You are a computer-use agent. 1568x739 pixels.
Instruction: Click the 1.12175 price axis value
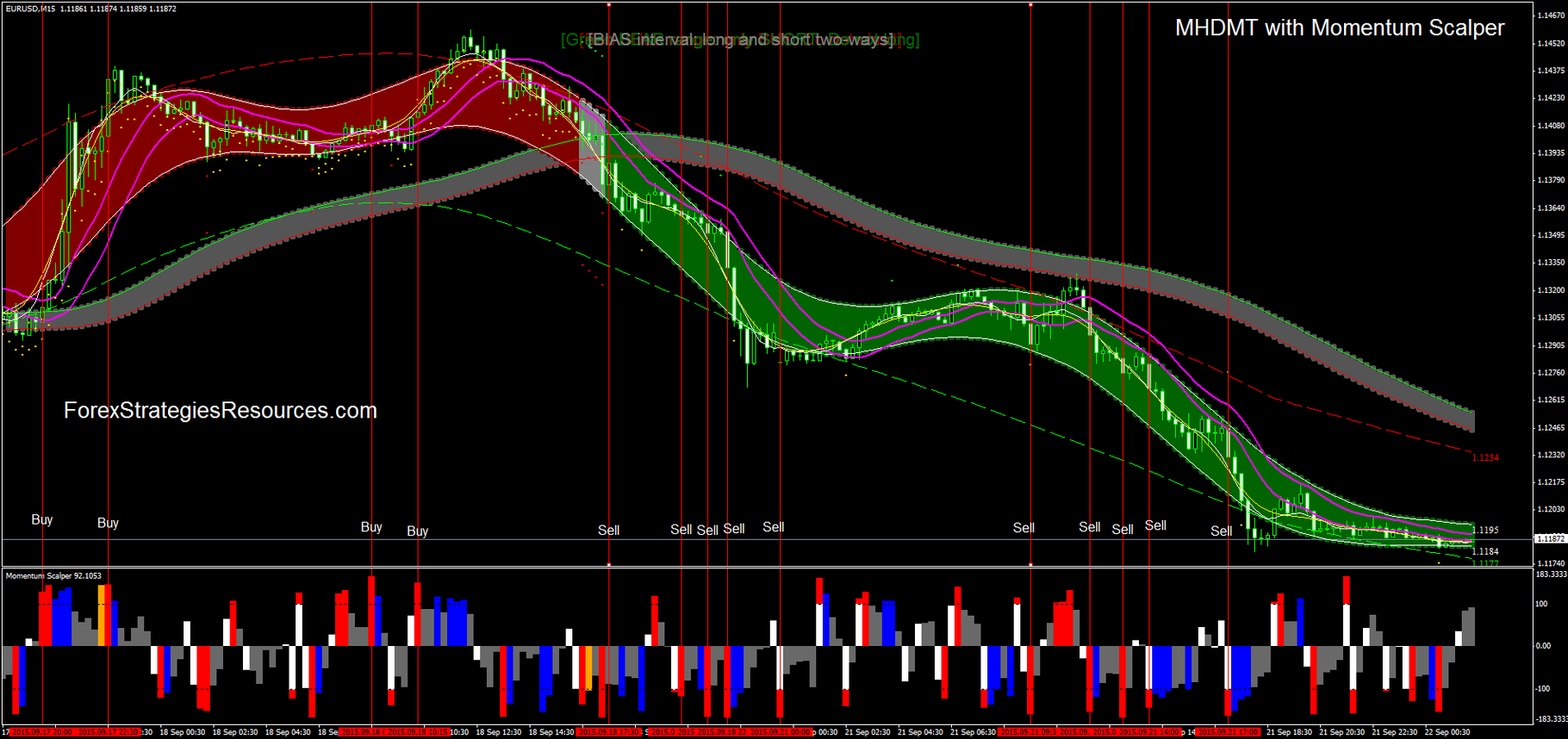(1551, 482)
